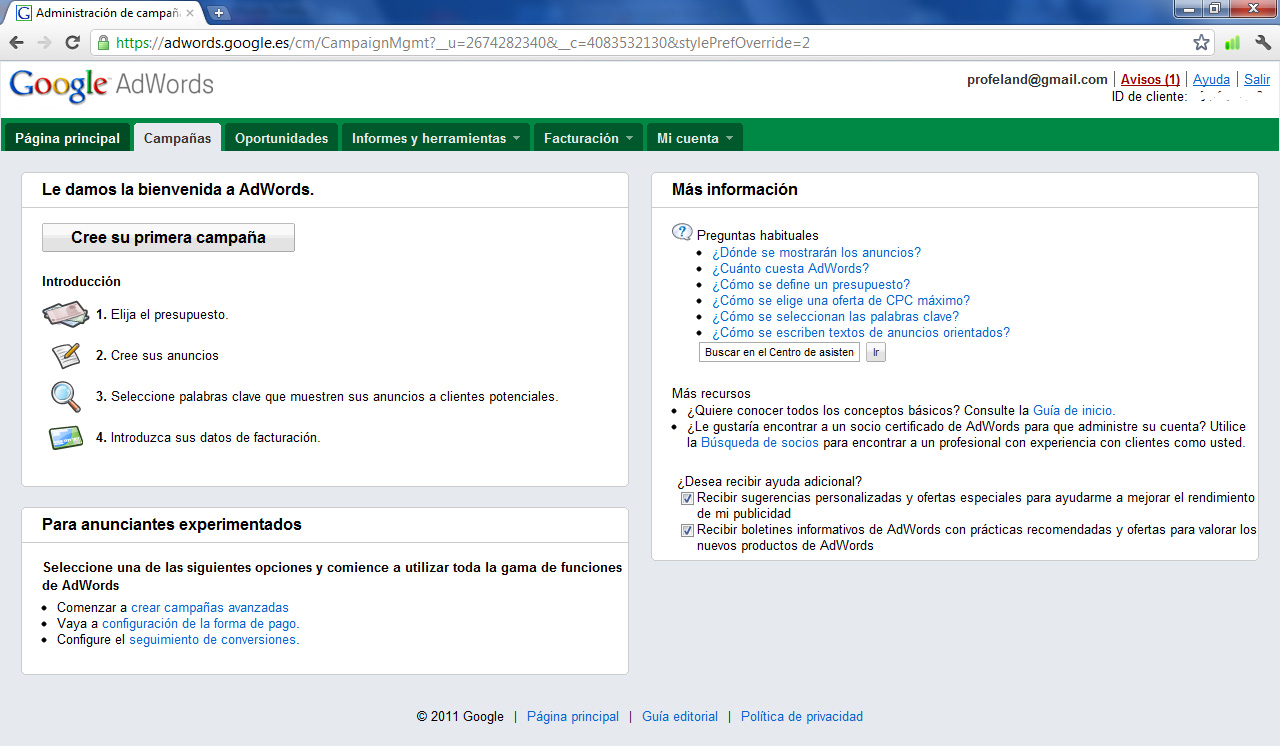Click the question mark help icon

coord(682,232)
